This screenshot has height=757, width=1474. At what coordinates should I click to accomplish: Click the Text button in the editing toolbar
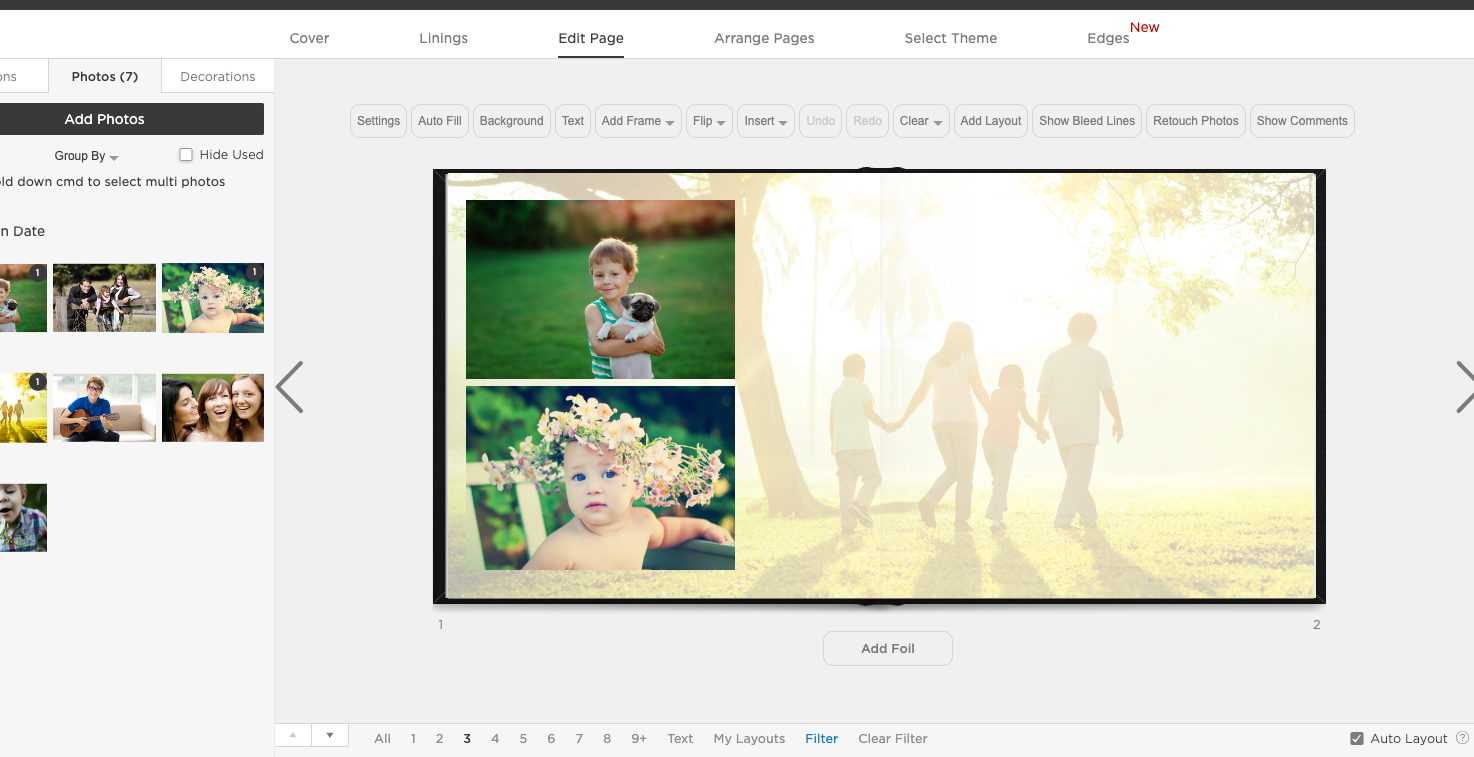573,121
